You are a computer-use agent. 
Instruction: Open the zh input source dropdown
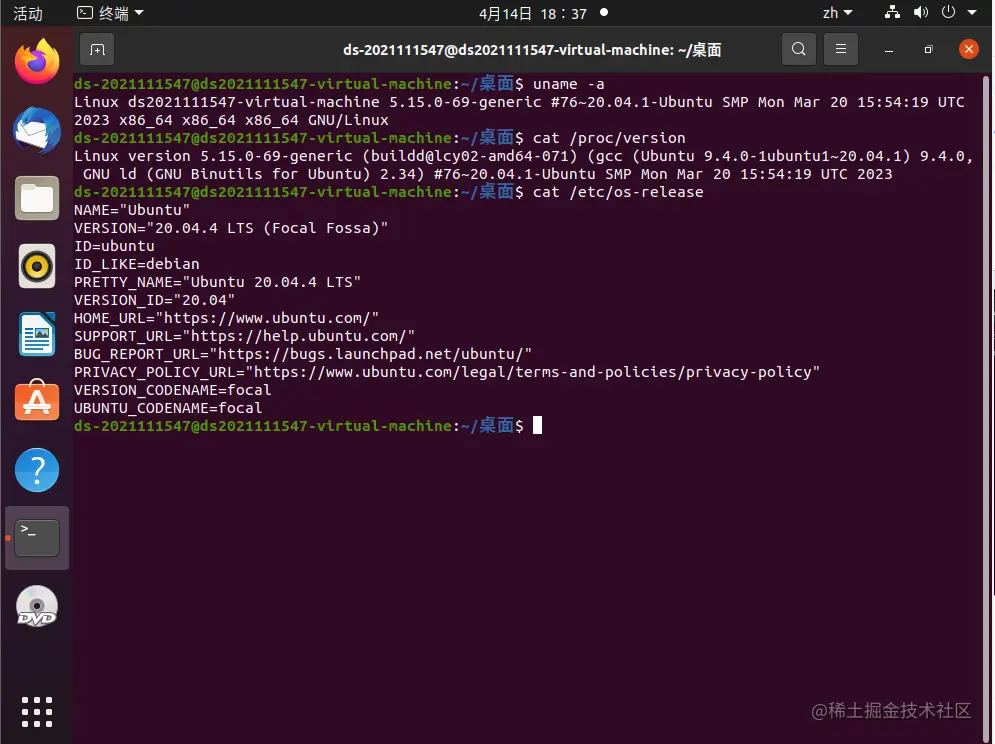click(x=838, y=13)
